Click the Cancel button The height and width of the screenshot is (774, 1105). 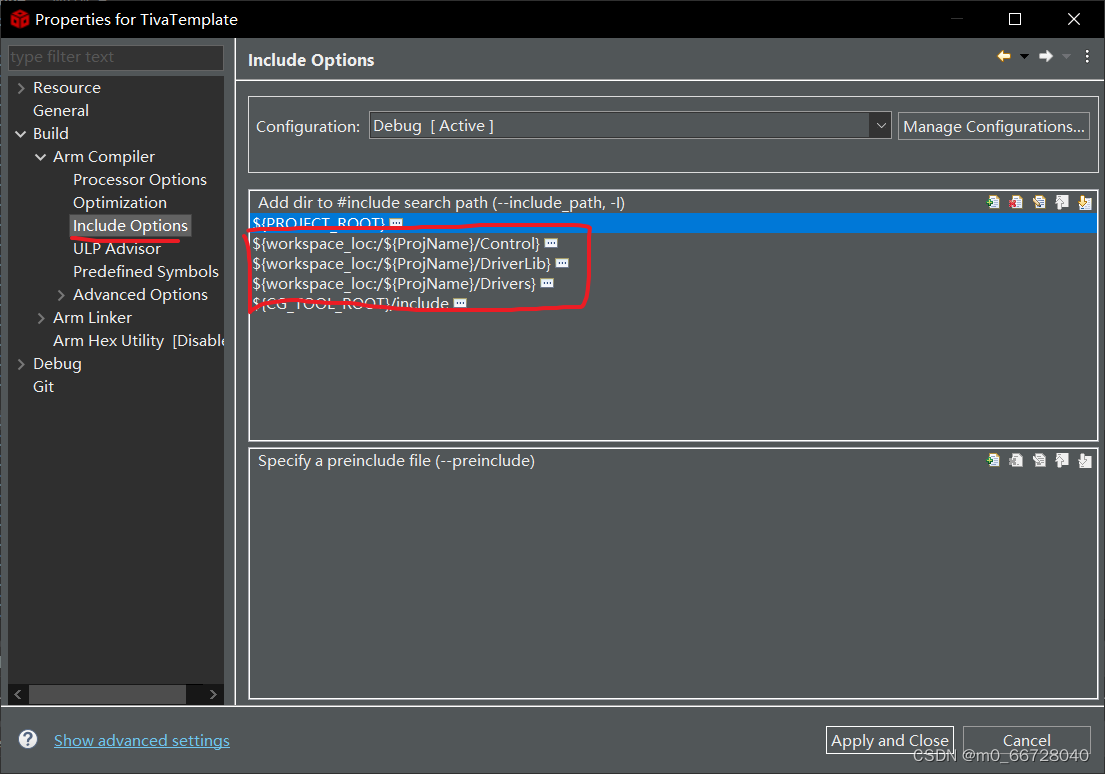1026,740
